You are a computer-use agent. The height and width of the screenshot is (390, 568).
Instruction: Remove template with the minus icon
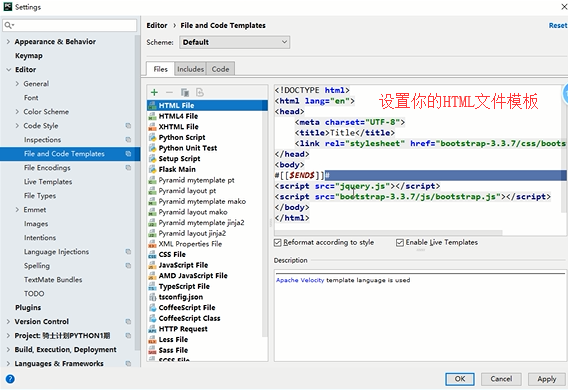point(169,92)
